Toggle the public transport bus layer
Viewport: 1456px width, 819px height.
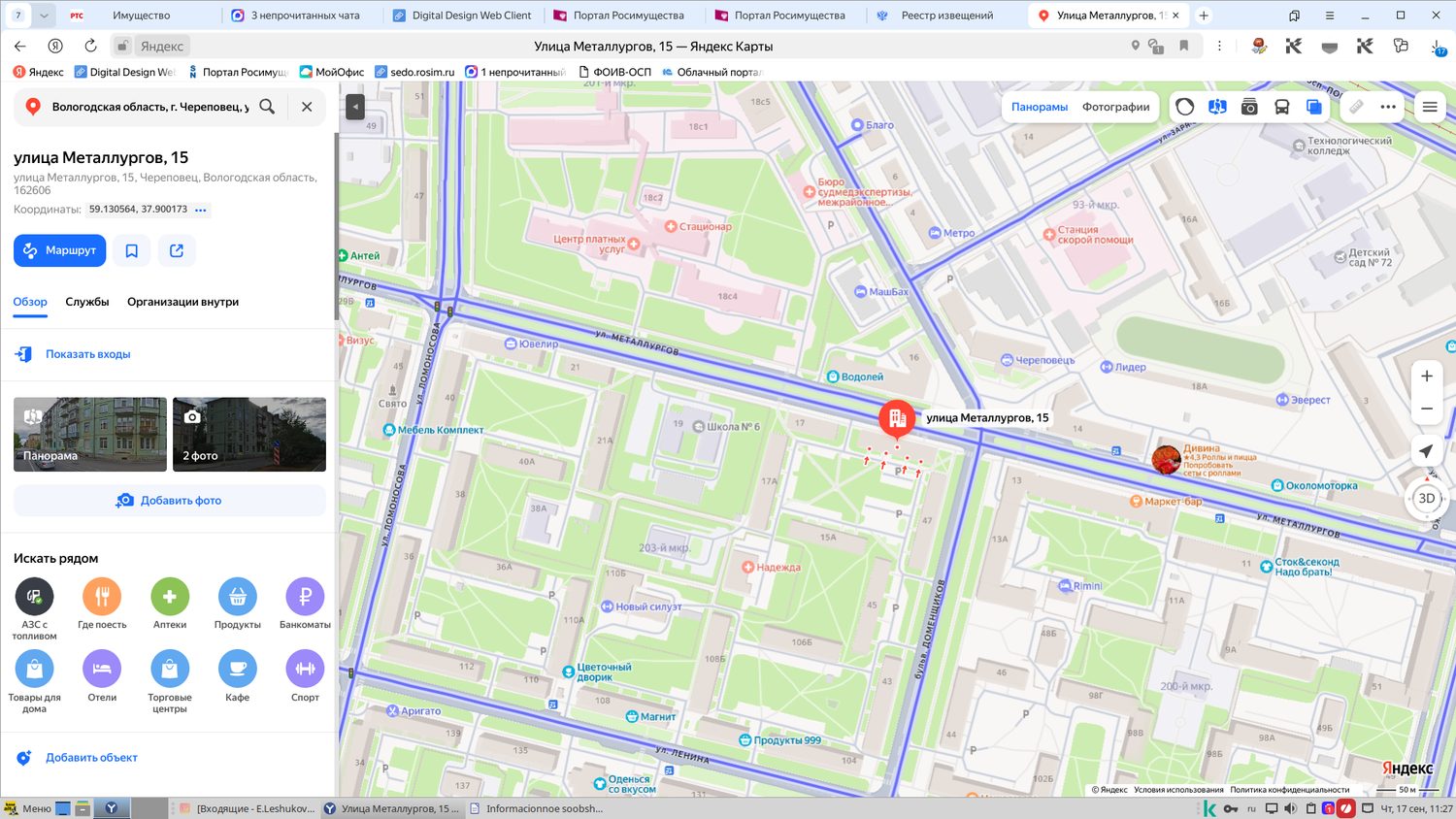pos(1281,107)
